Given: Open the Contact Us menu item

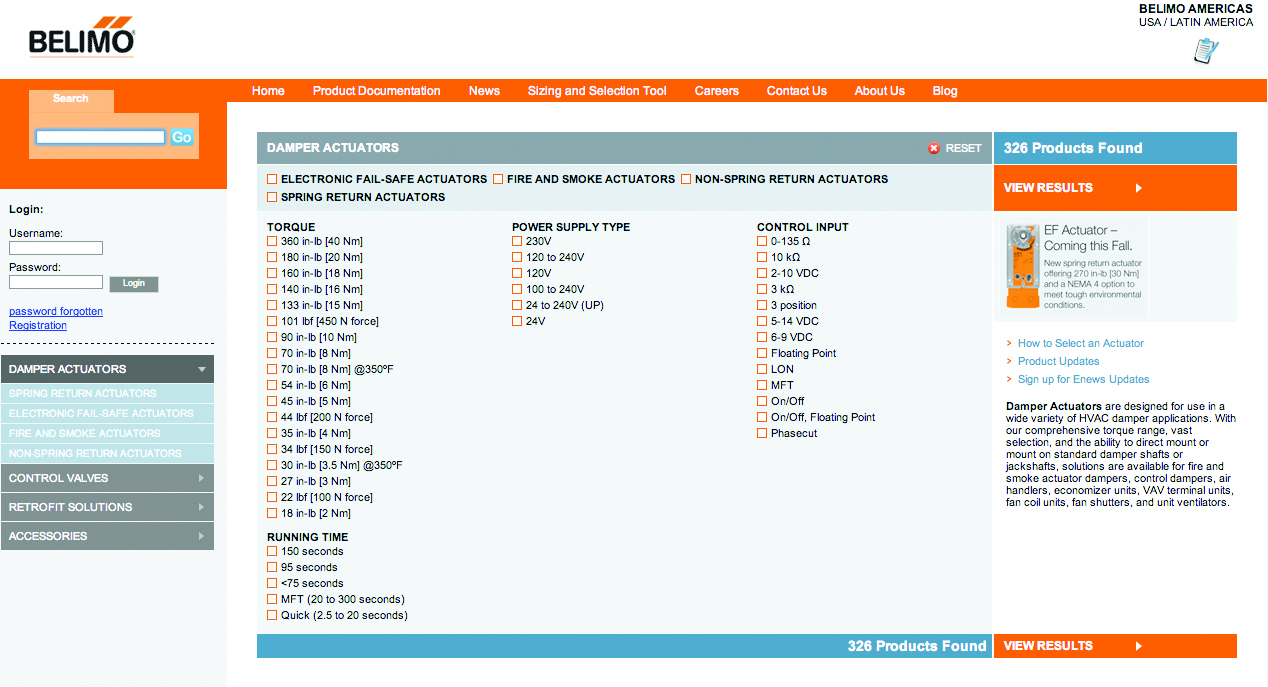Looking at the screenshot, I should (x=797, y=91).
